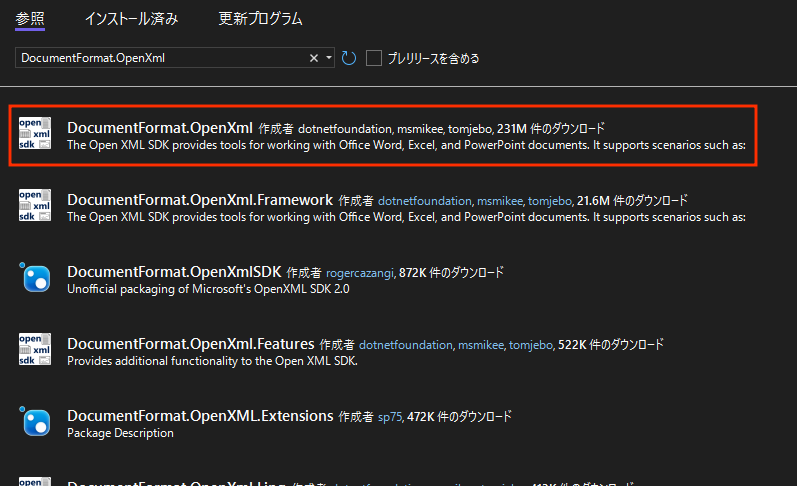Click the DocumentFormat.OpenXml.Features package icon

coord(35,350)
